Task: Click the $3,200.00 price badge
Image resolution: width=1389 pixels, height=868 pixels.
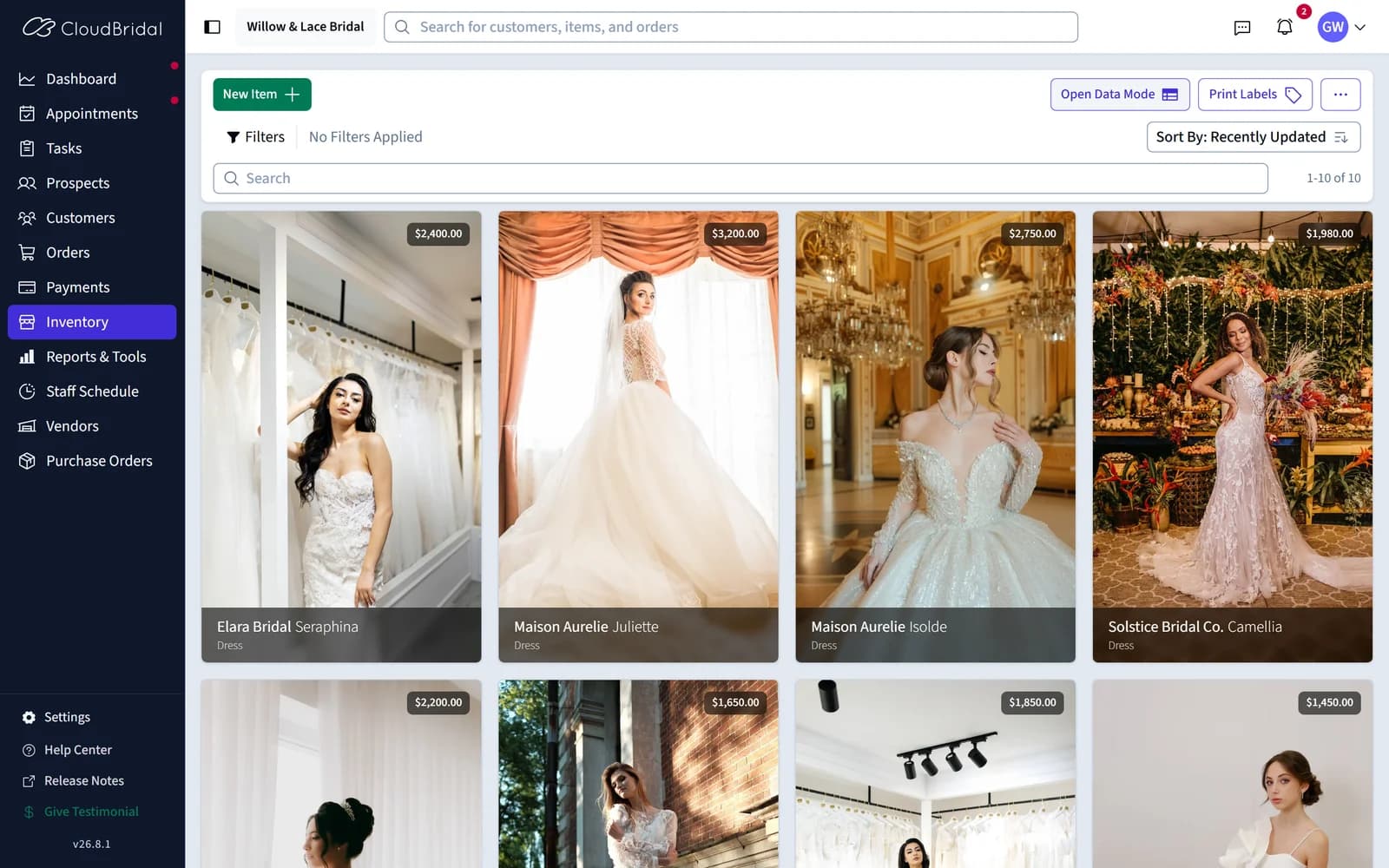Action: [x=735, y=233]
